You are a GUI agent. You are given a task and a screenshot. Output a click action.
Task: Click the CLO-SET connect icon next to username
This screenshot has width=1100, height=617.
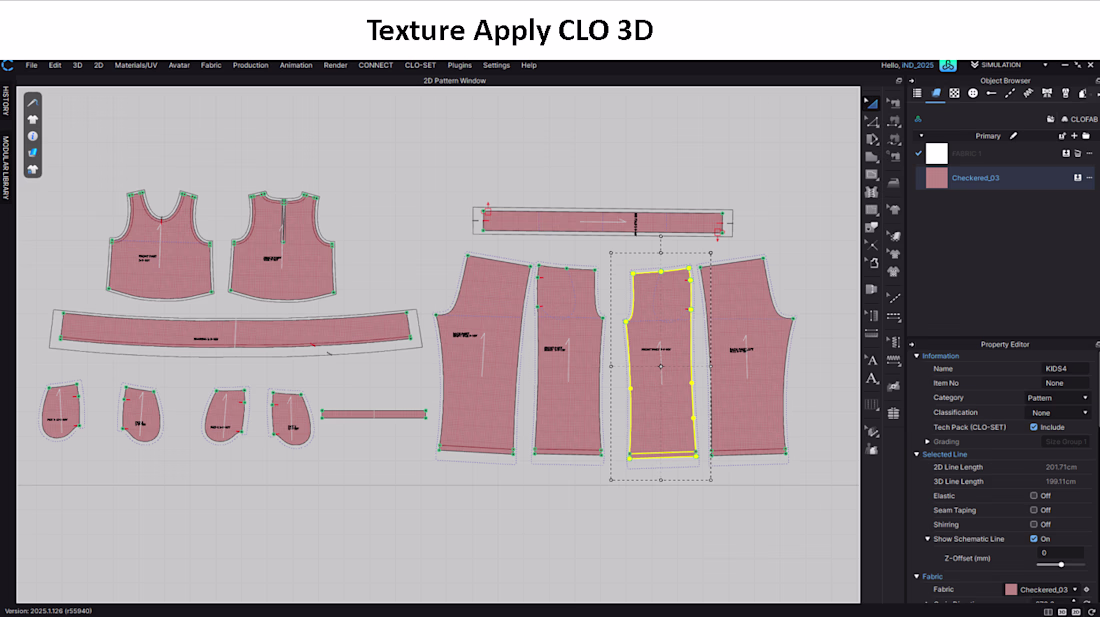tap(948, 65)
